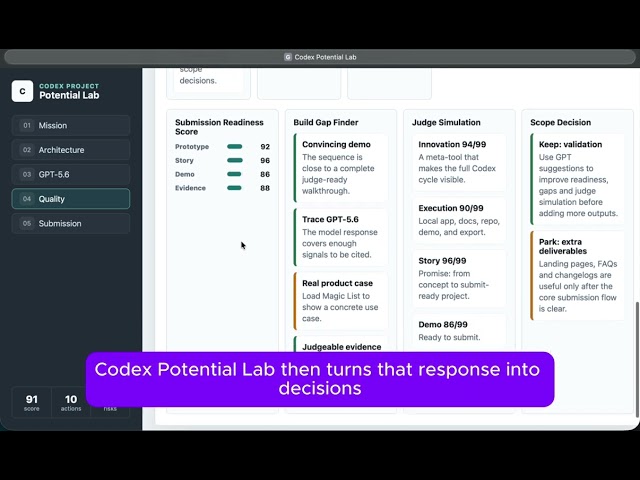Image resolution: width=640 pixels, height=480 pixels.
Task: Open the GPT-5.6 section
Action: [x=71, y=174]
